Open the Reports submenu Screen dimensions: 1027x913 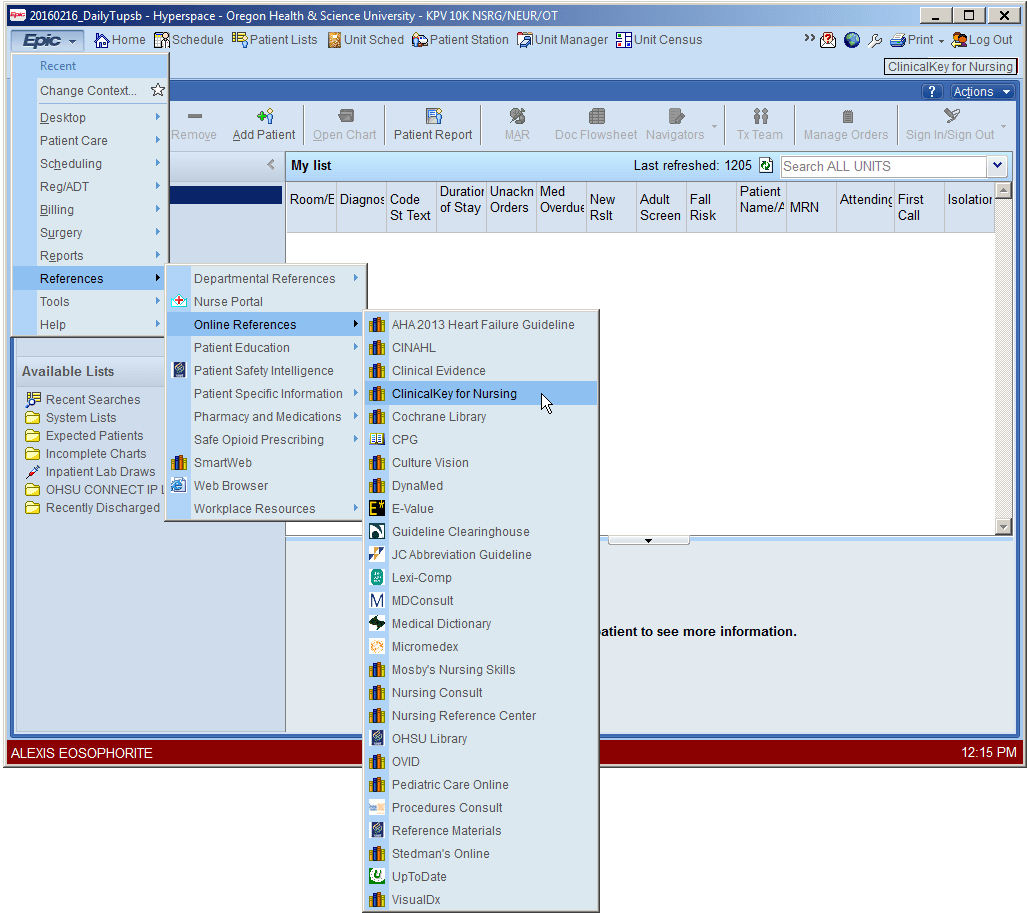(90, 256)
